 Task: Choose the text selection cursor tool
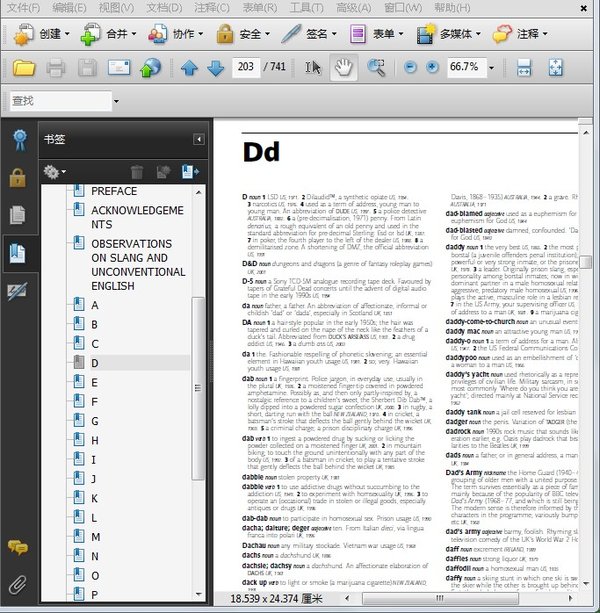coord(313,68)
